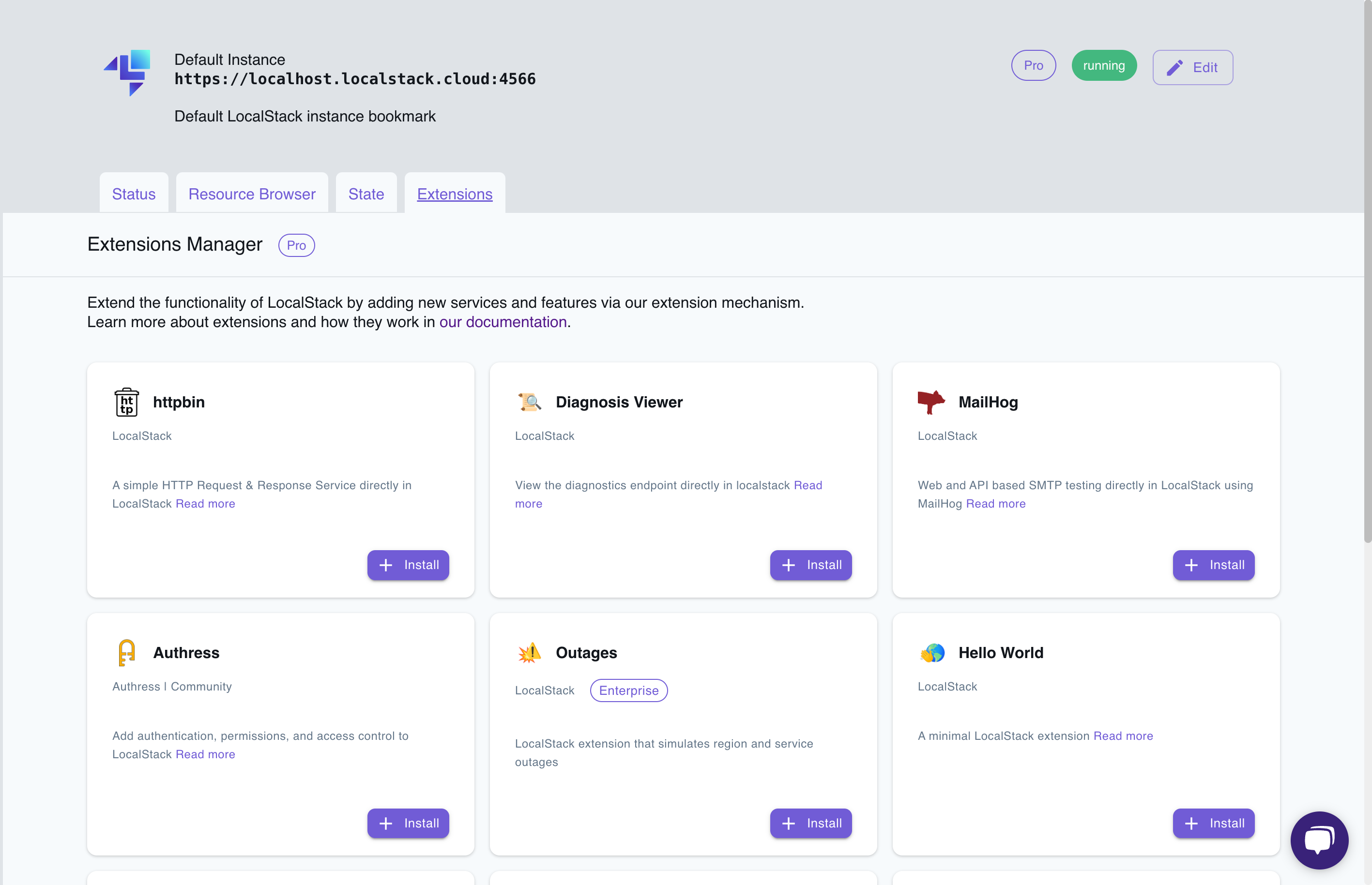Screen dimensions: 1372x885
Task: Open the chat support widget
Action: click(x=1319, y=840)
